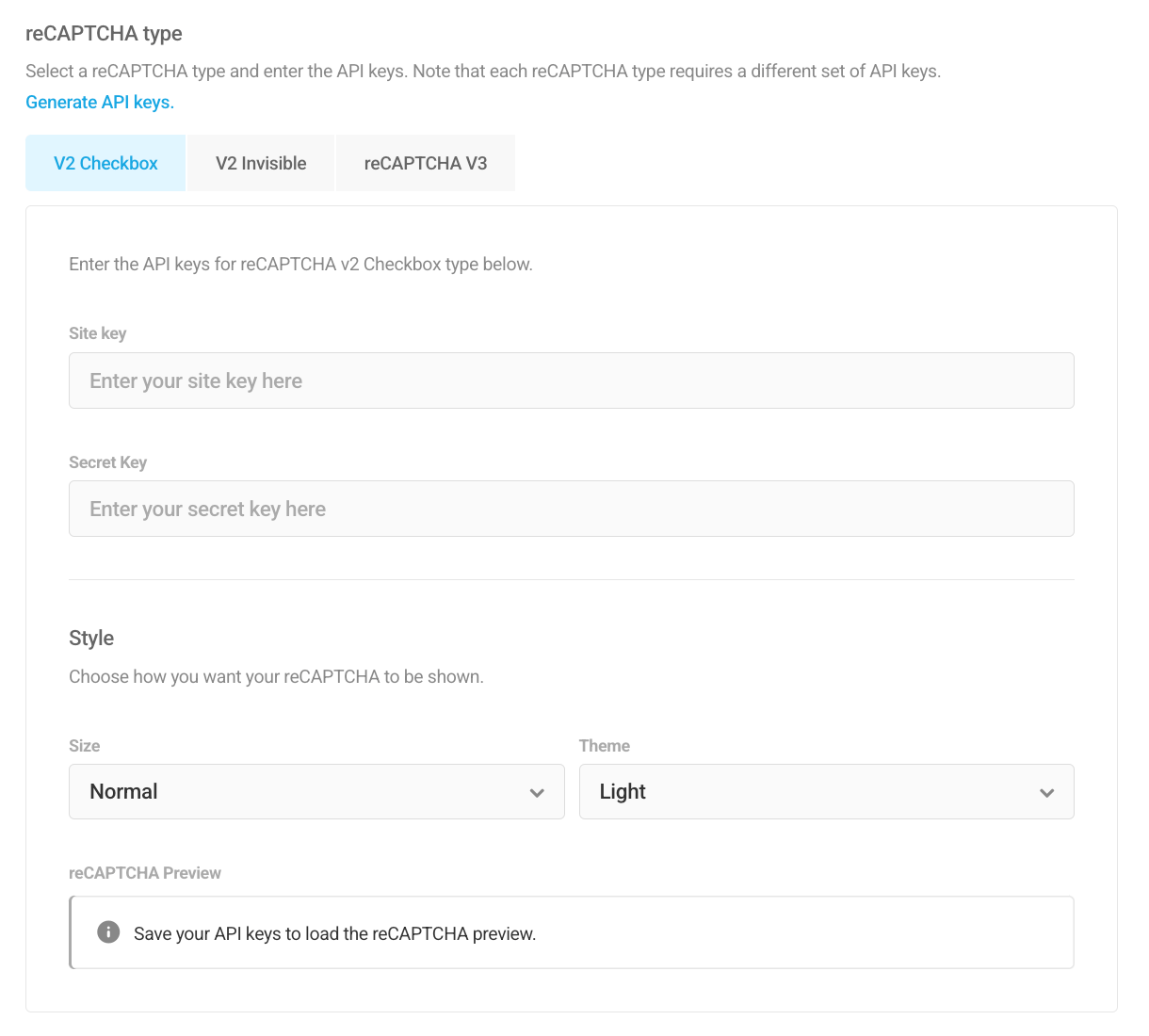Click the 'Theme' field label
The height and width of the screenshot is (1036, 1149).
pos(605,746)
